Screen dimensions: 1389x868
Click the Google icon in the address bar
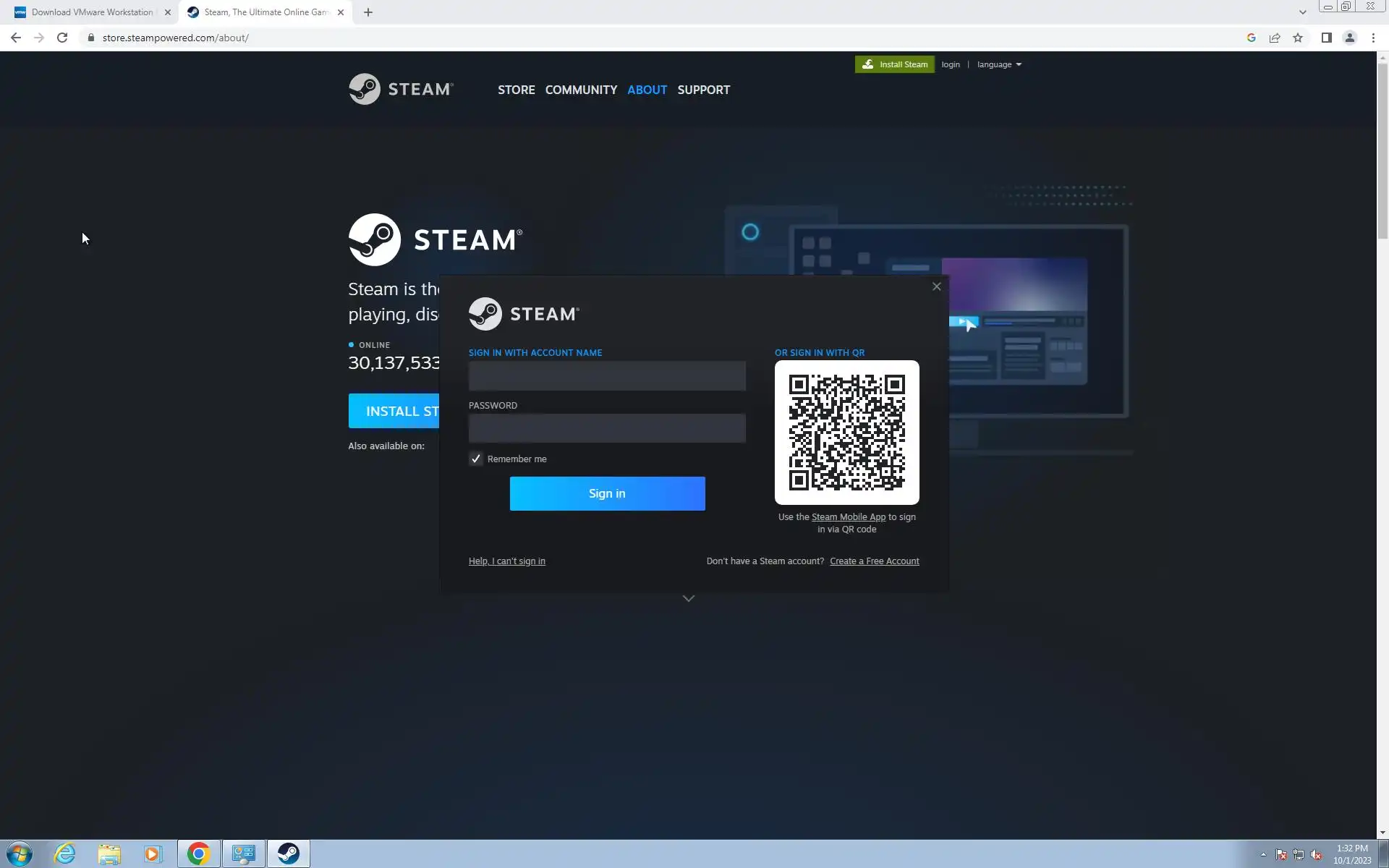click(x=1251, y=38)
